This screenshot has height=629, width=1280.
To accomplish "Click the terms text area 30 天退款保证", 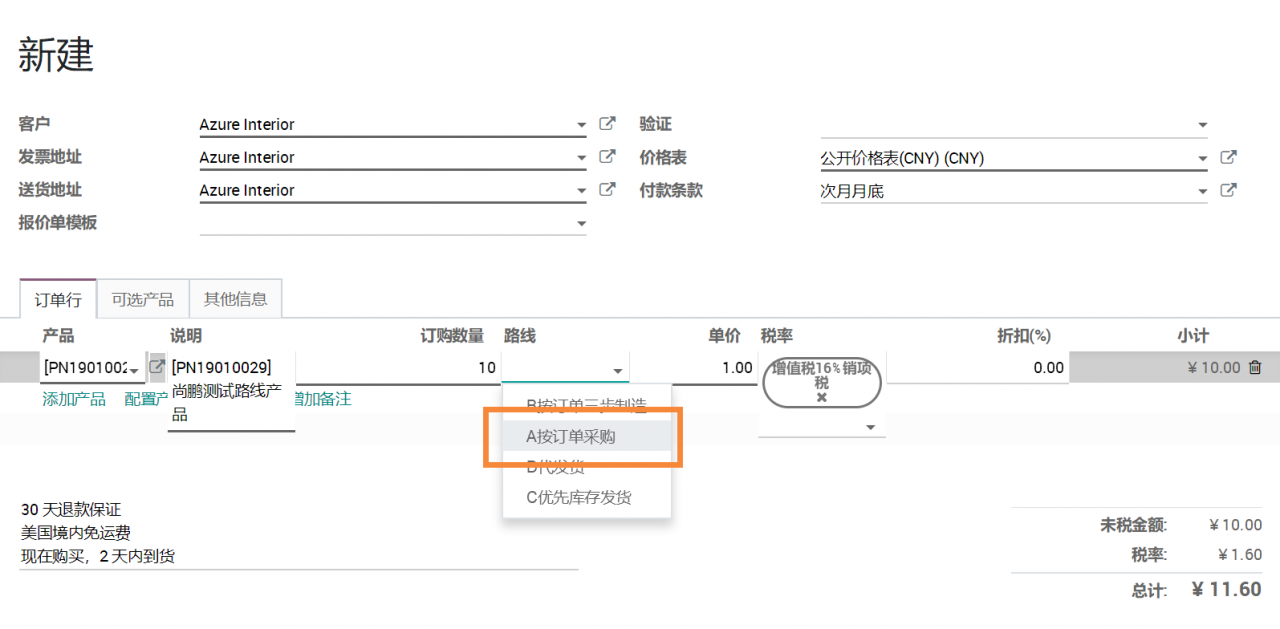I will click(300, 533).
